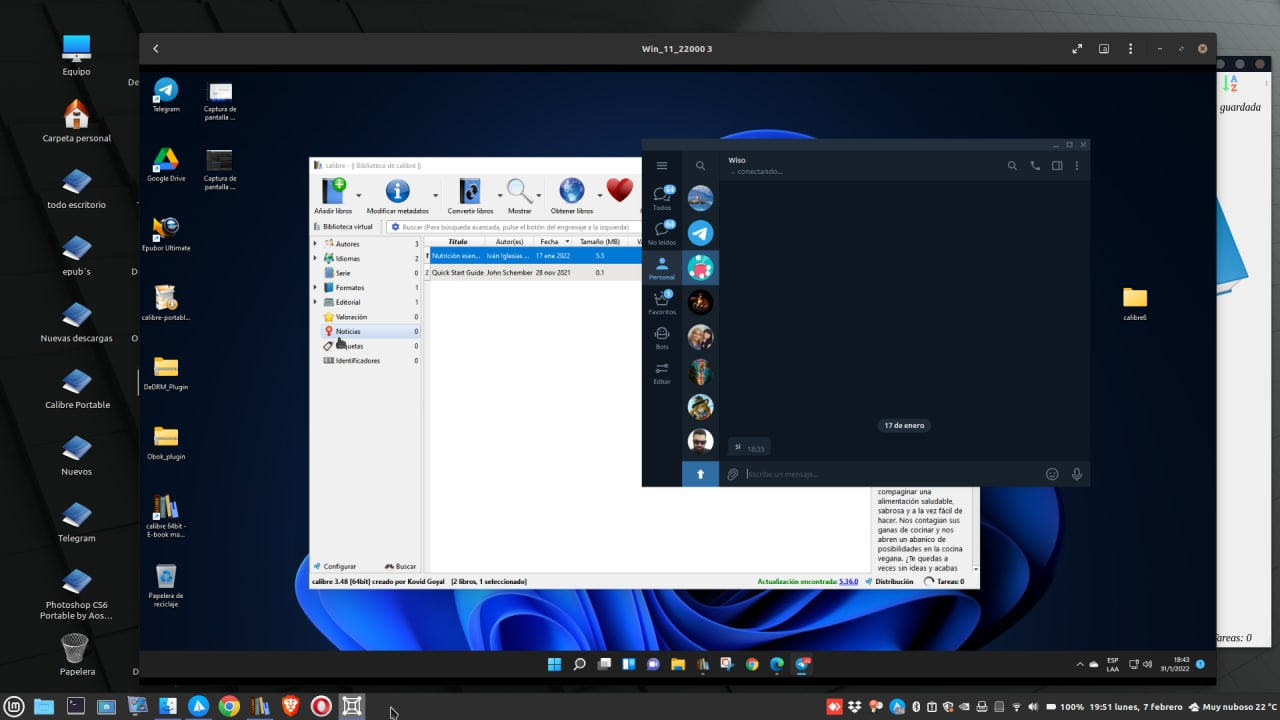Toggle Telegram's right side info panel

[1057, 166]
